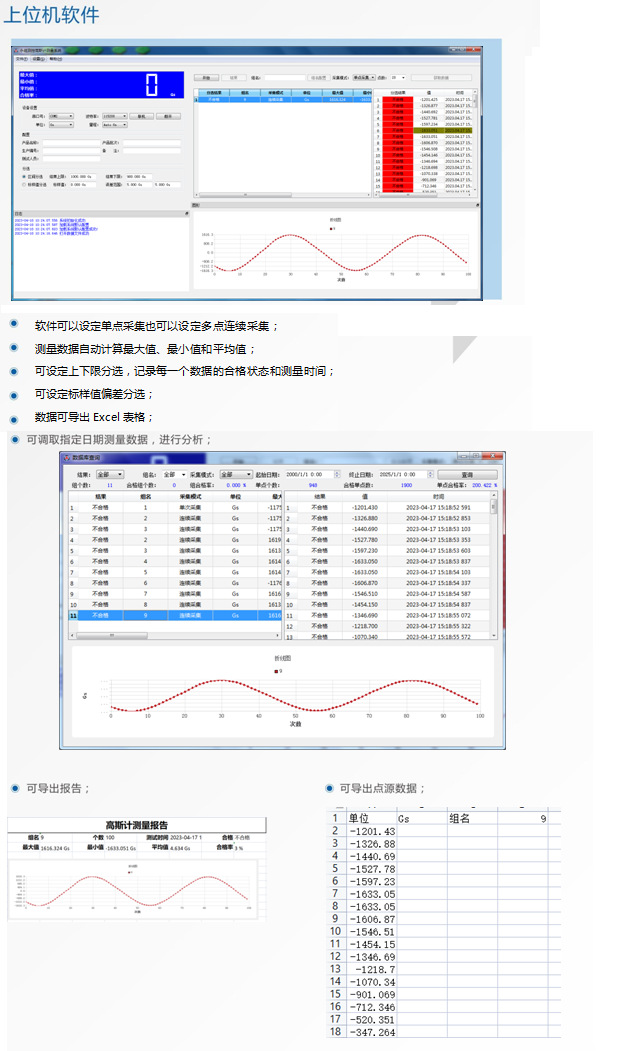Open the 组名 filter dropdown in 数据库查询

tap(174, 475)
